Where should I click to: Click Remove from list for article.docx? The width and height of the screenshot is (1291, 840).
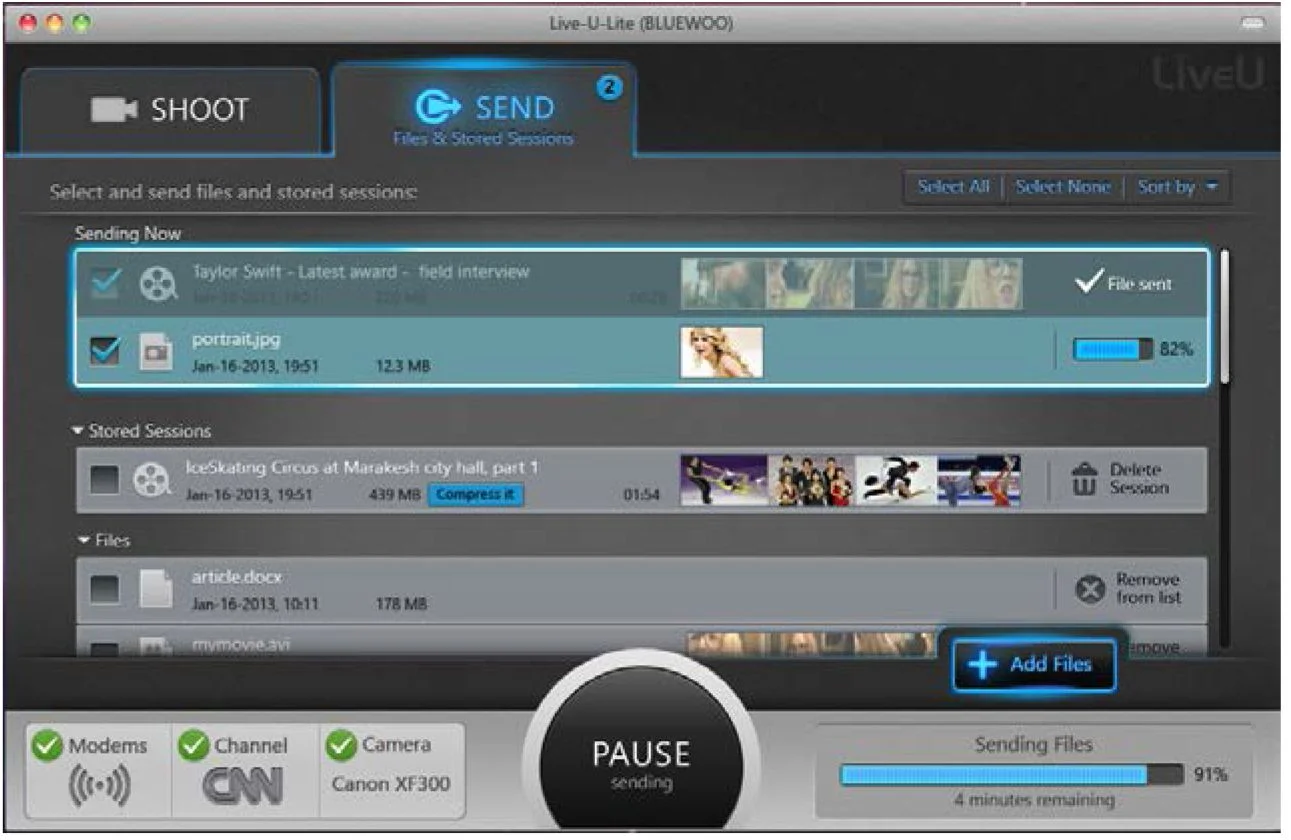pyautogui.click(x=1148, y=589)
